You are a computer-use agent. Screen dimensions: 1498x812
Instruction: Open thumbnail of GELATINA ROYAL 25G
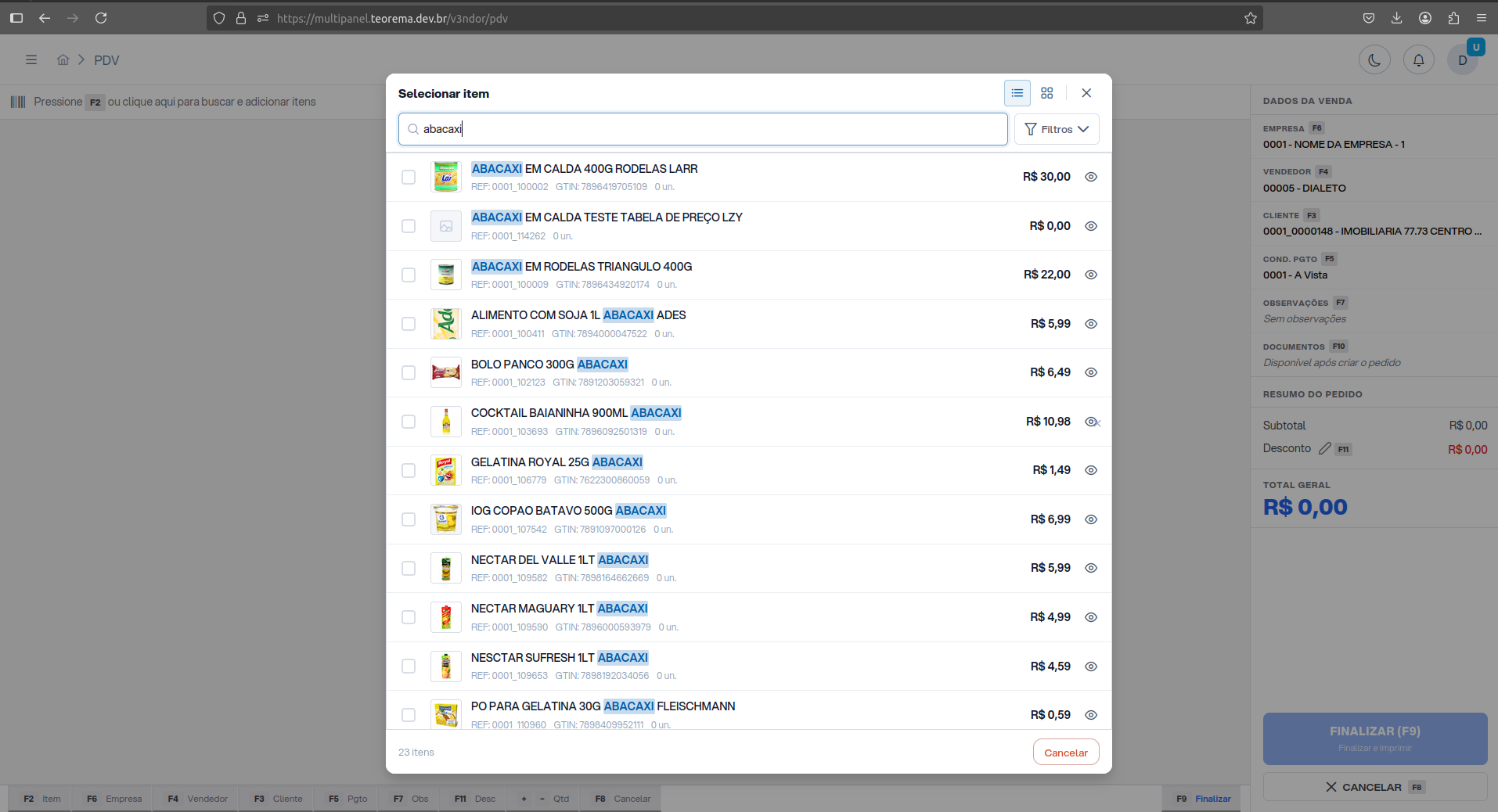pyautogui.click(x=446, y=471)
